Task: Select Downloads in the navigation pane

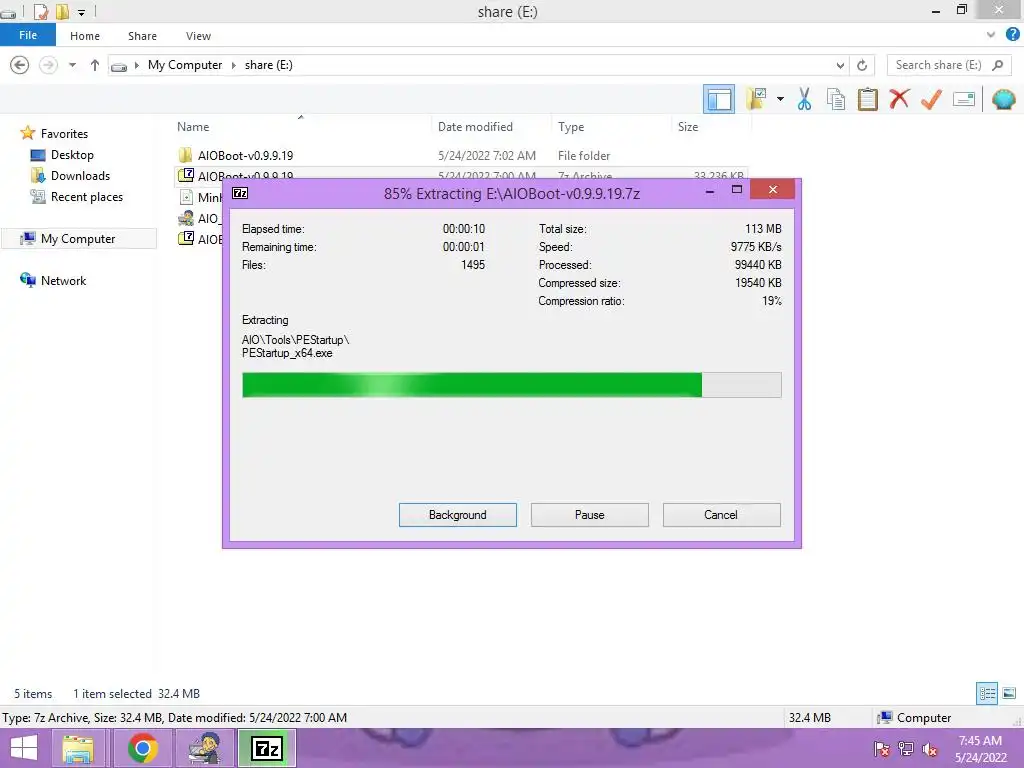Action: 80,176
